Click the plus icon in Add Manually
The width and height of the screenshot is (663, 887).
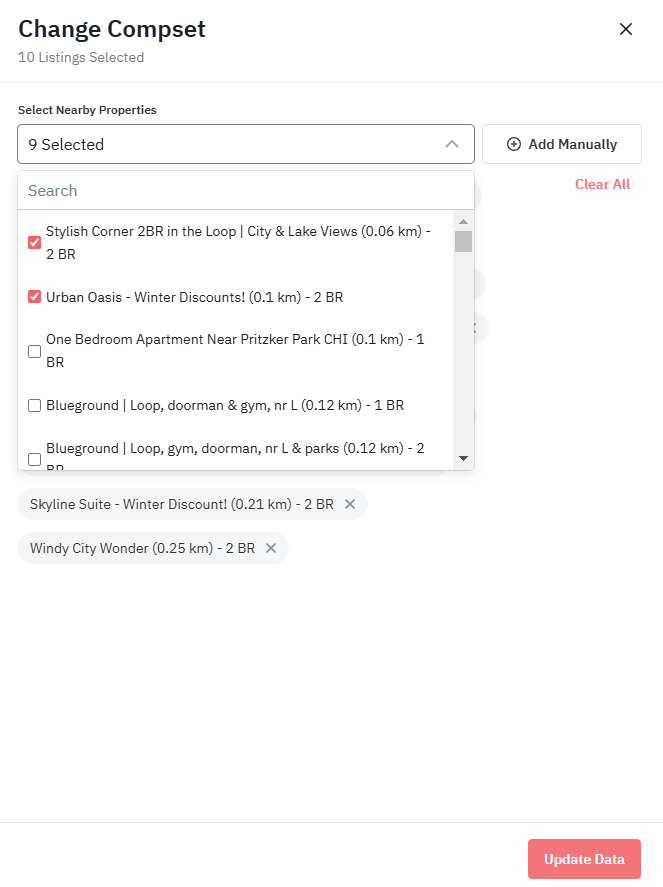(x=514, y=144)
